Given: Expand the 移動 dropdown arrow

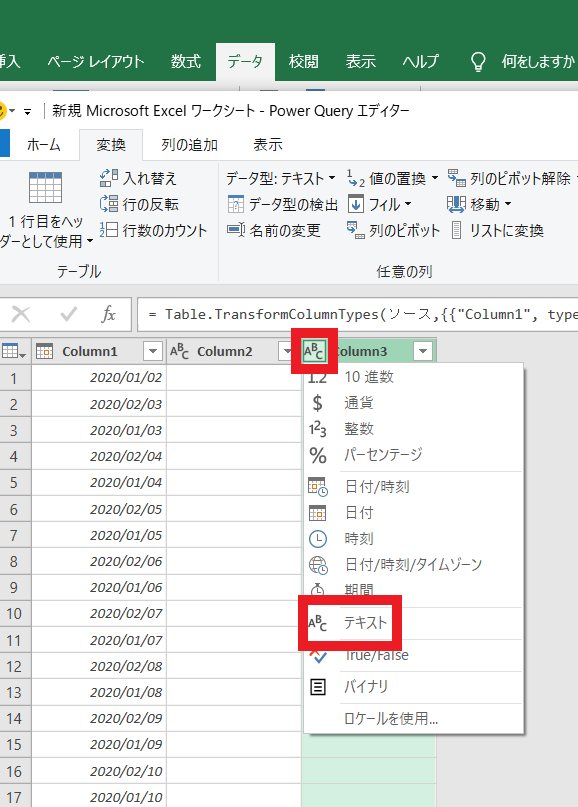Looking at the screenshot, I should (x=508, y=204).
